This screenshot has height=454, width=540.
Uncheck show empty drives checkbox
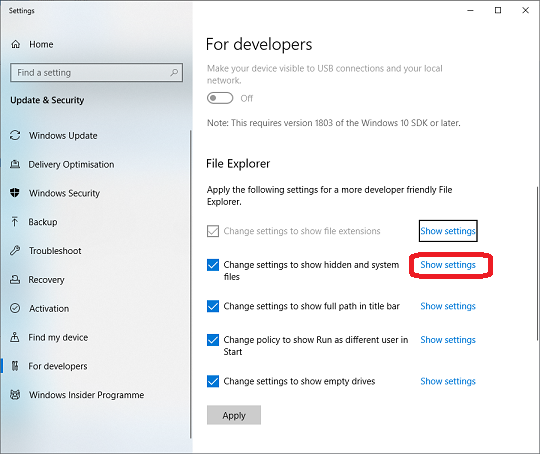pos(213,381)
